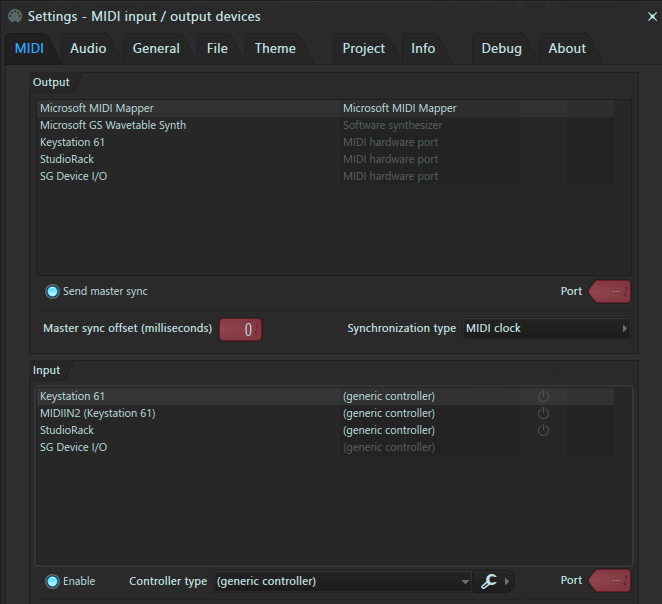Image resolution: width=662 pixels, height=604 pixels.
Task: Select SG Device I/O in output list
Action: (x=74, y=176)
